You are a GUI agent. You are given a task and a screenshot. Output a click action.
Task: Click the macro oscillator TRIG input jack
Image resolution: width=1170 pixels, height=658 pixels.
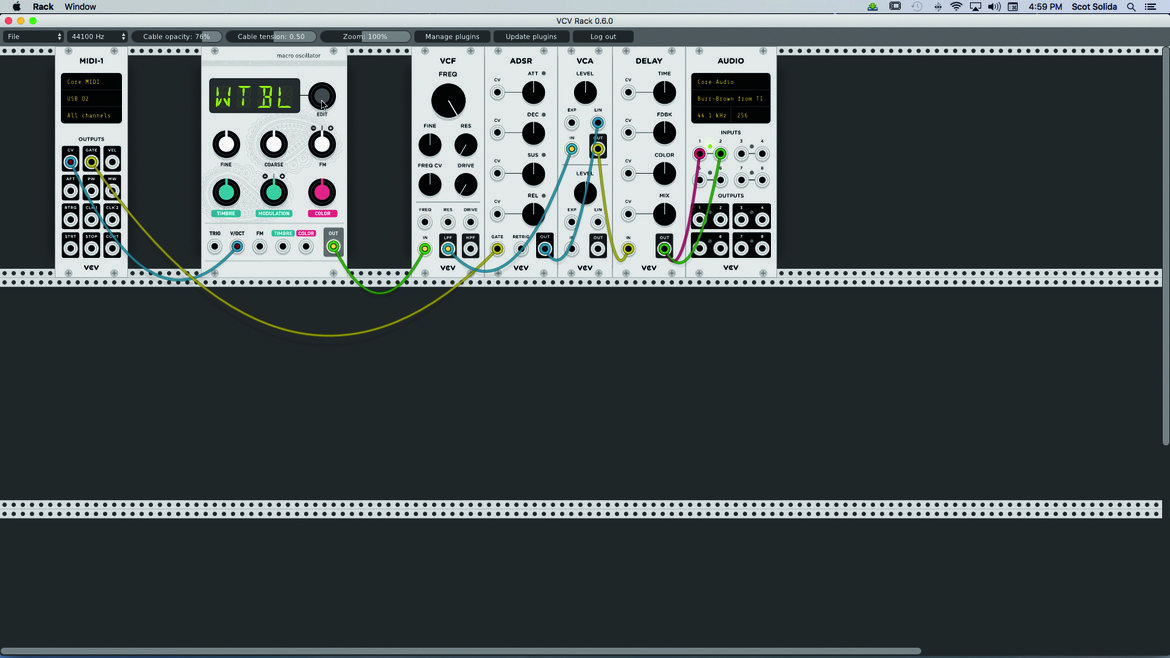click(x=215, y=246)
